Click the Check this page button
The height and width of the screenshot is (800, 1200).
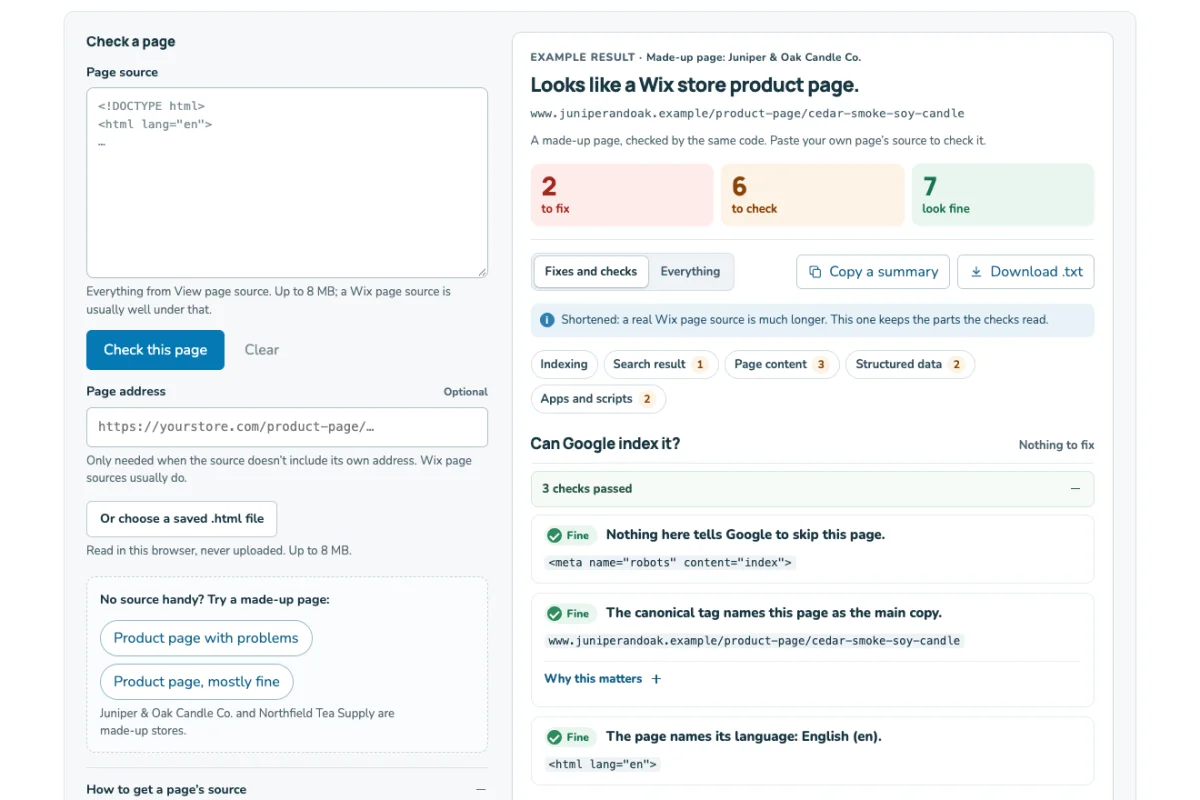click(155, 350)
